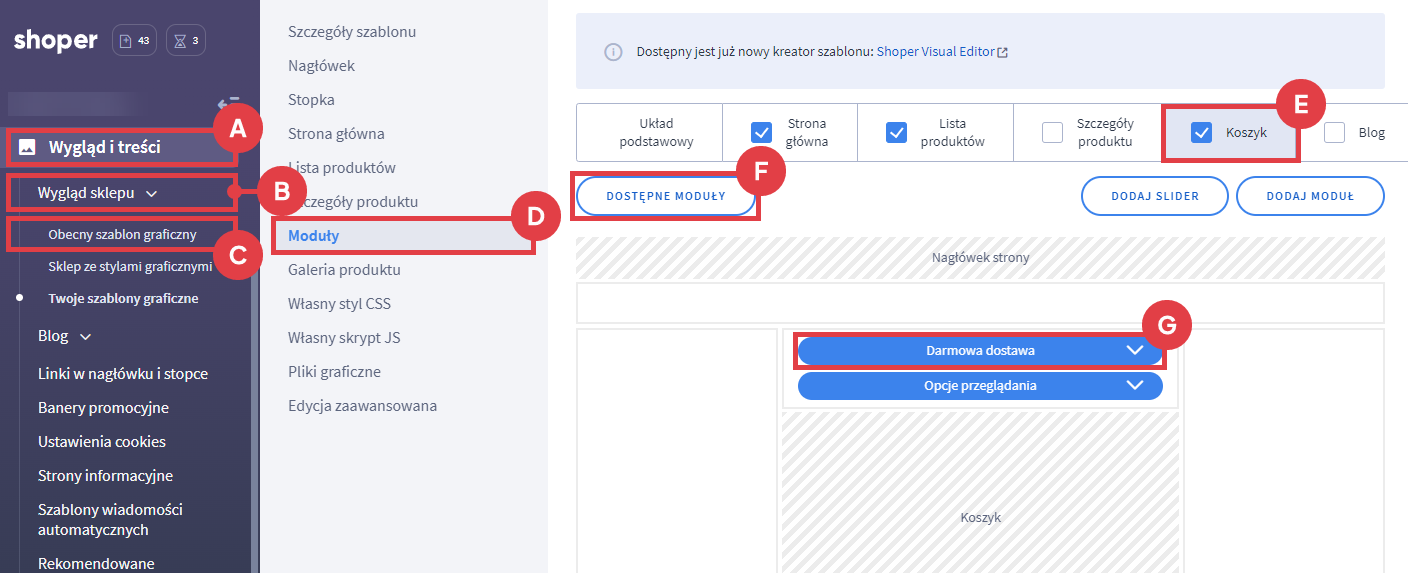Image resolution: width=1408 pixels, height=573 pixels.
Task: Collapse sidebar using the arrow icon
Action: (x=227, y=103)
